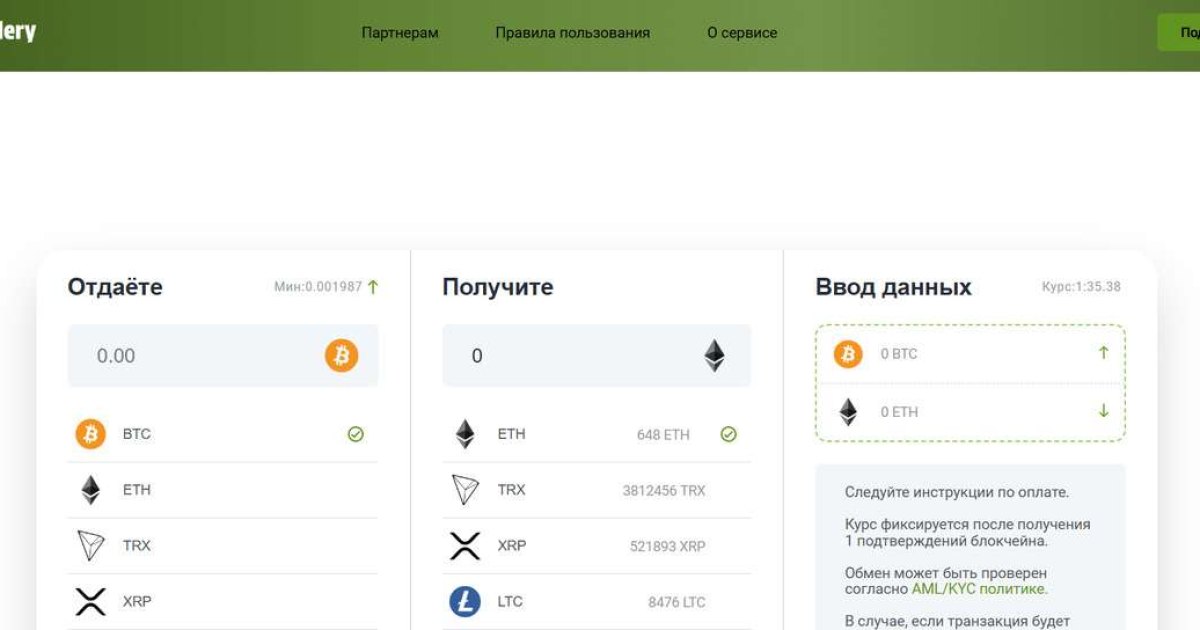Choose the XRP icon in the Получите list
1200x630 pixels.
465,546
